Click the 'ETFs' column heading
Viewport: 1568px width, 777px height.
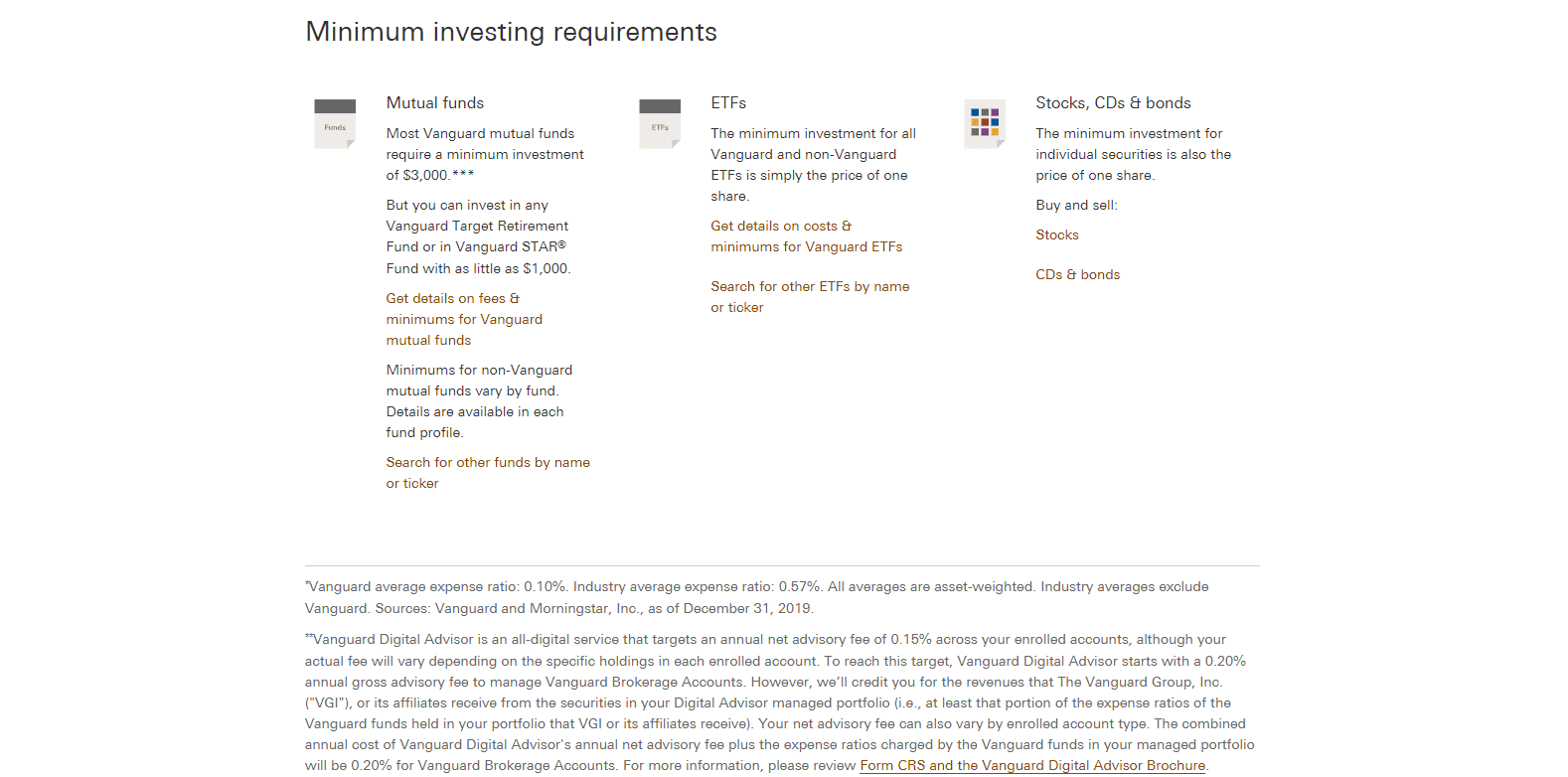coord(728,103)
